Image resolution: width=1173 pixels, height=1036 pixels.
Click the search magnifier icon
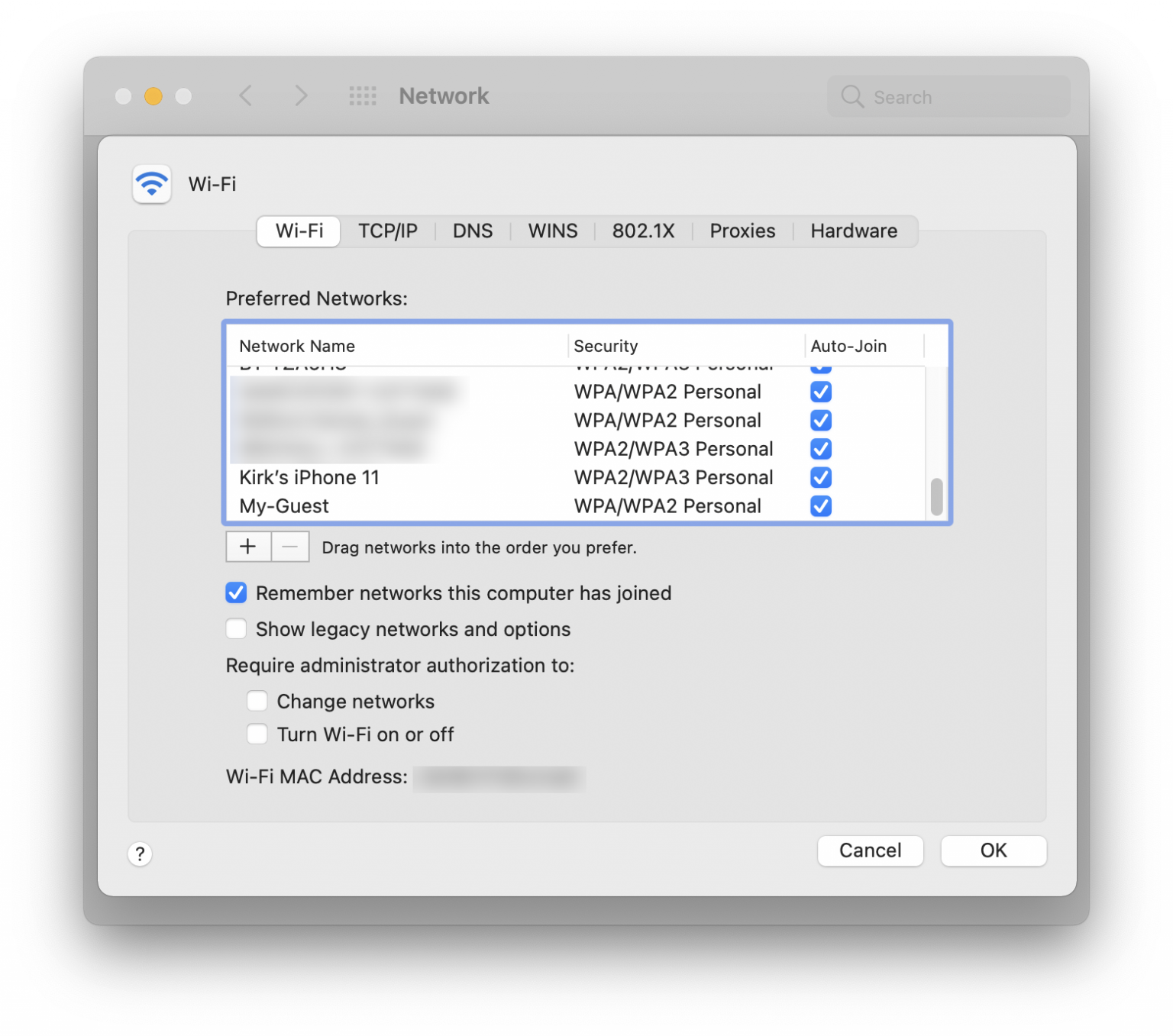(851, 96)
